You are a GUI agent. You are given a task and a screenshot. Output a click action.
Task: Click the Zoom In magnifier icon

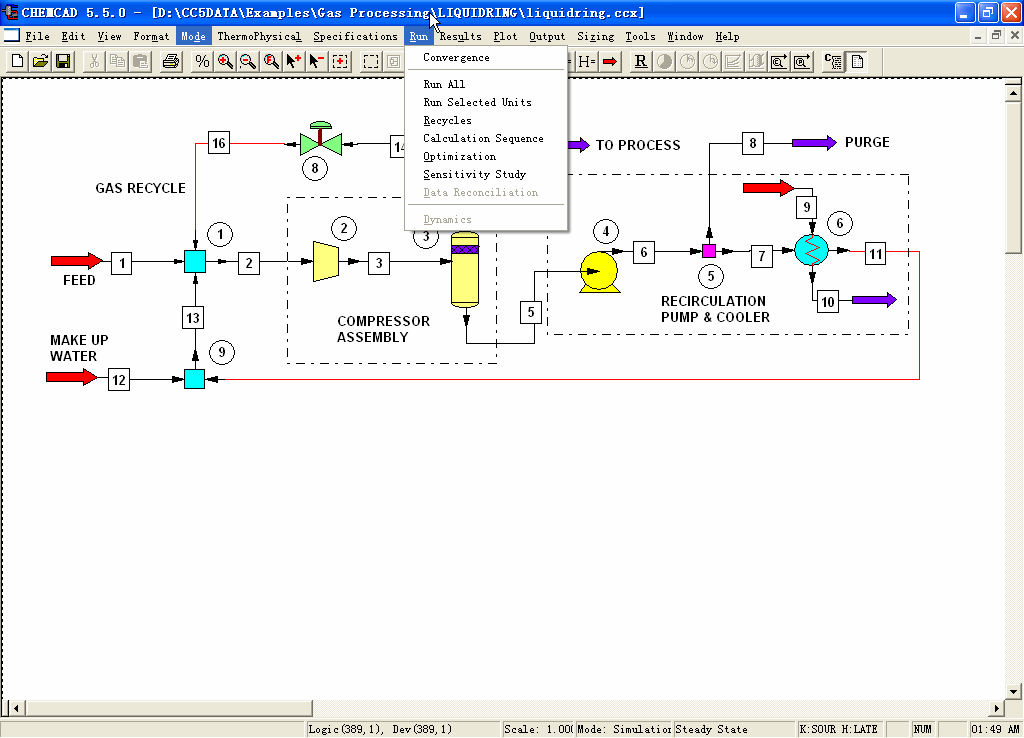pos(225,61)
